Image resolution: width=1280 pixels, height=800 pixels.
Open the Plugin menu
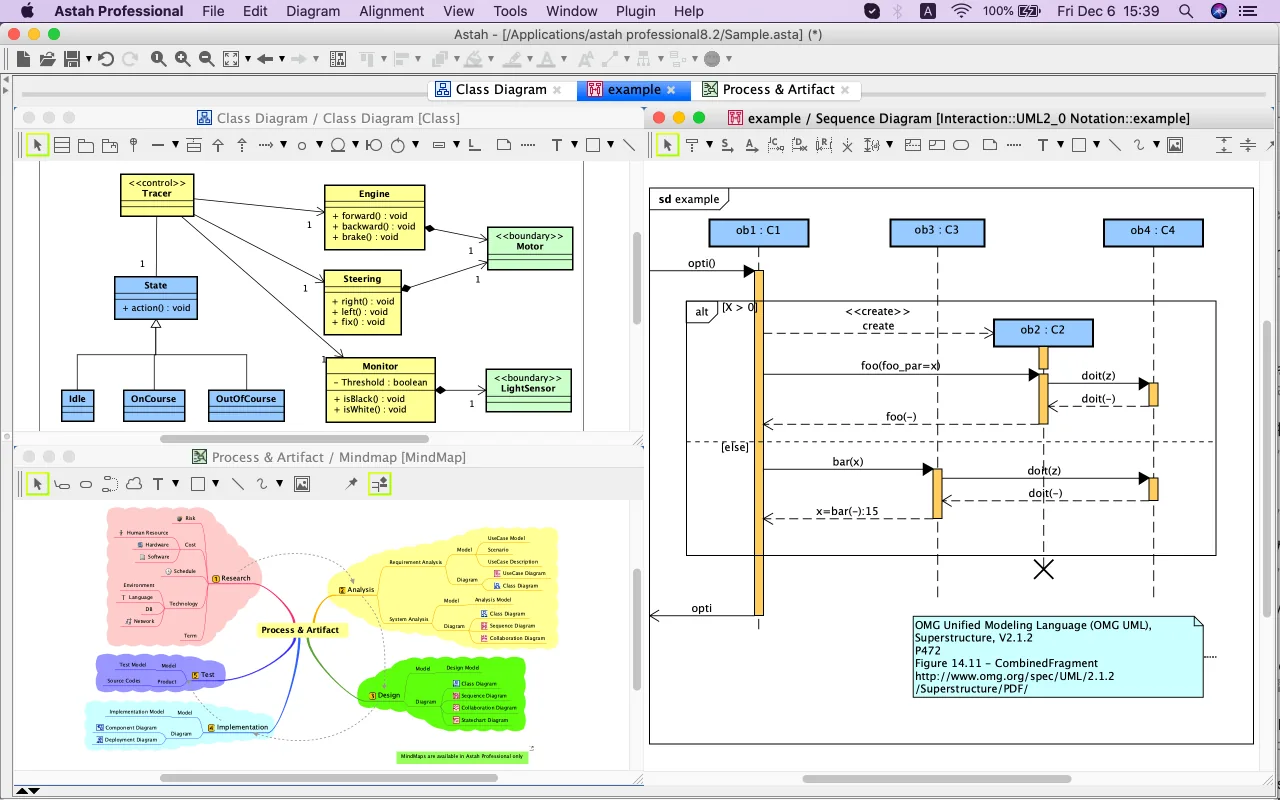pyautogui.click(x=636, y=11)
